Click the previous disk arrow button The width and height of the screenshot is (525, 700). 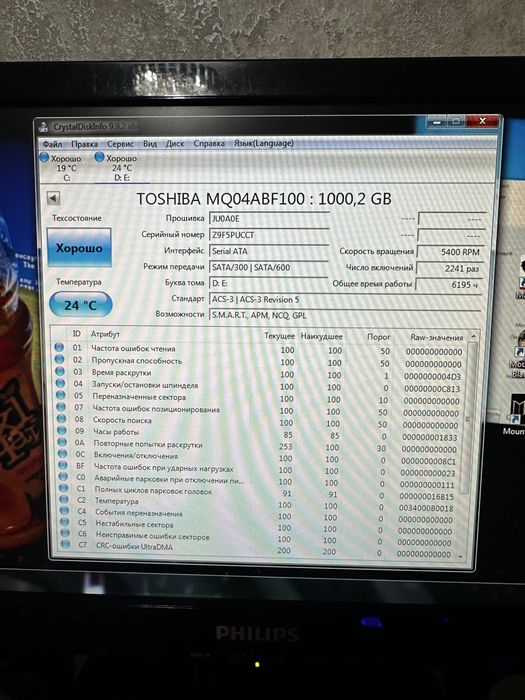[53, 198]
